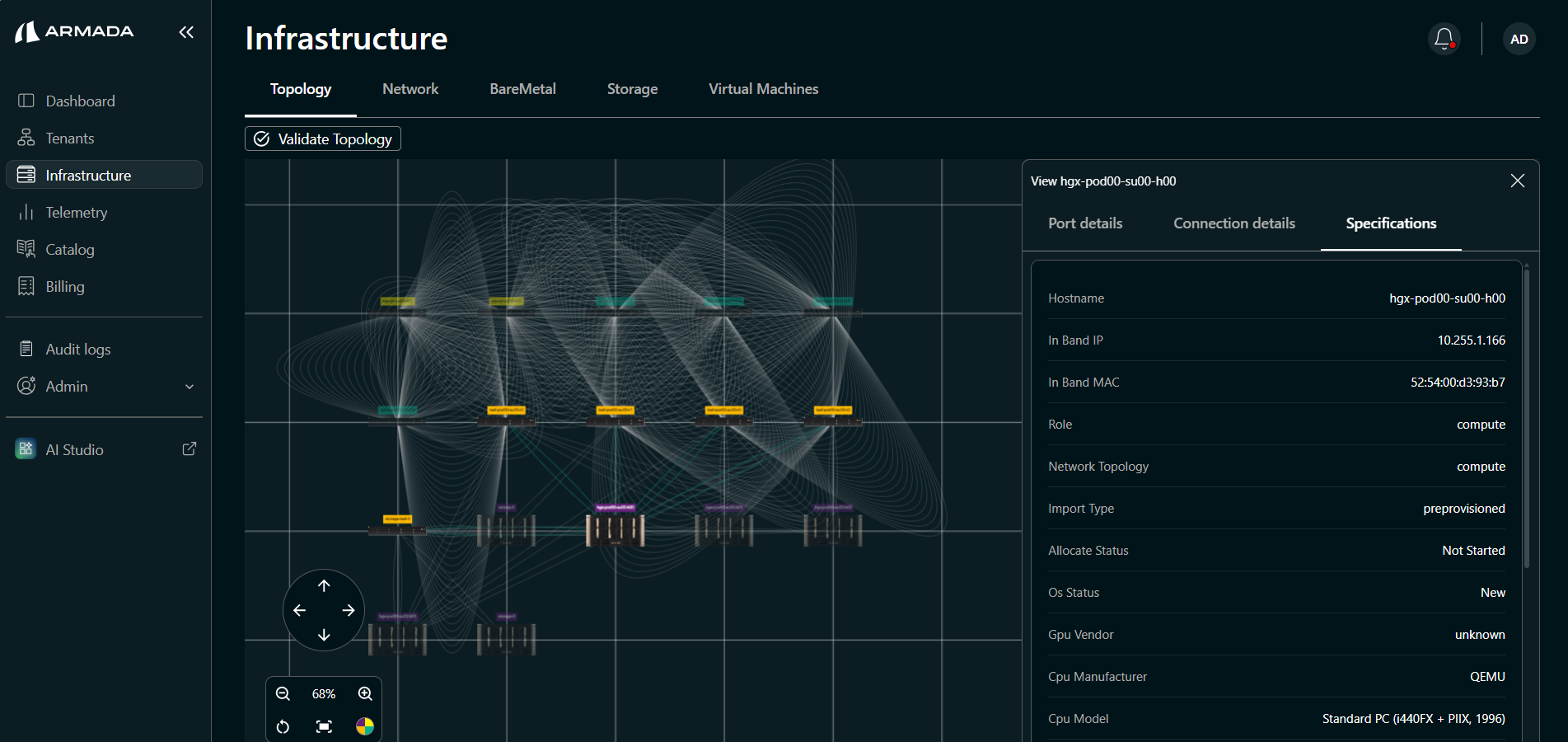Switch to Port details tab
Image resolution: width=1568 pixels, height=742 pixels.
pos(1085,223)
